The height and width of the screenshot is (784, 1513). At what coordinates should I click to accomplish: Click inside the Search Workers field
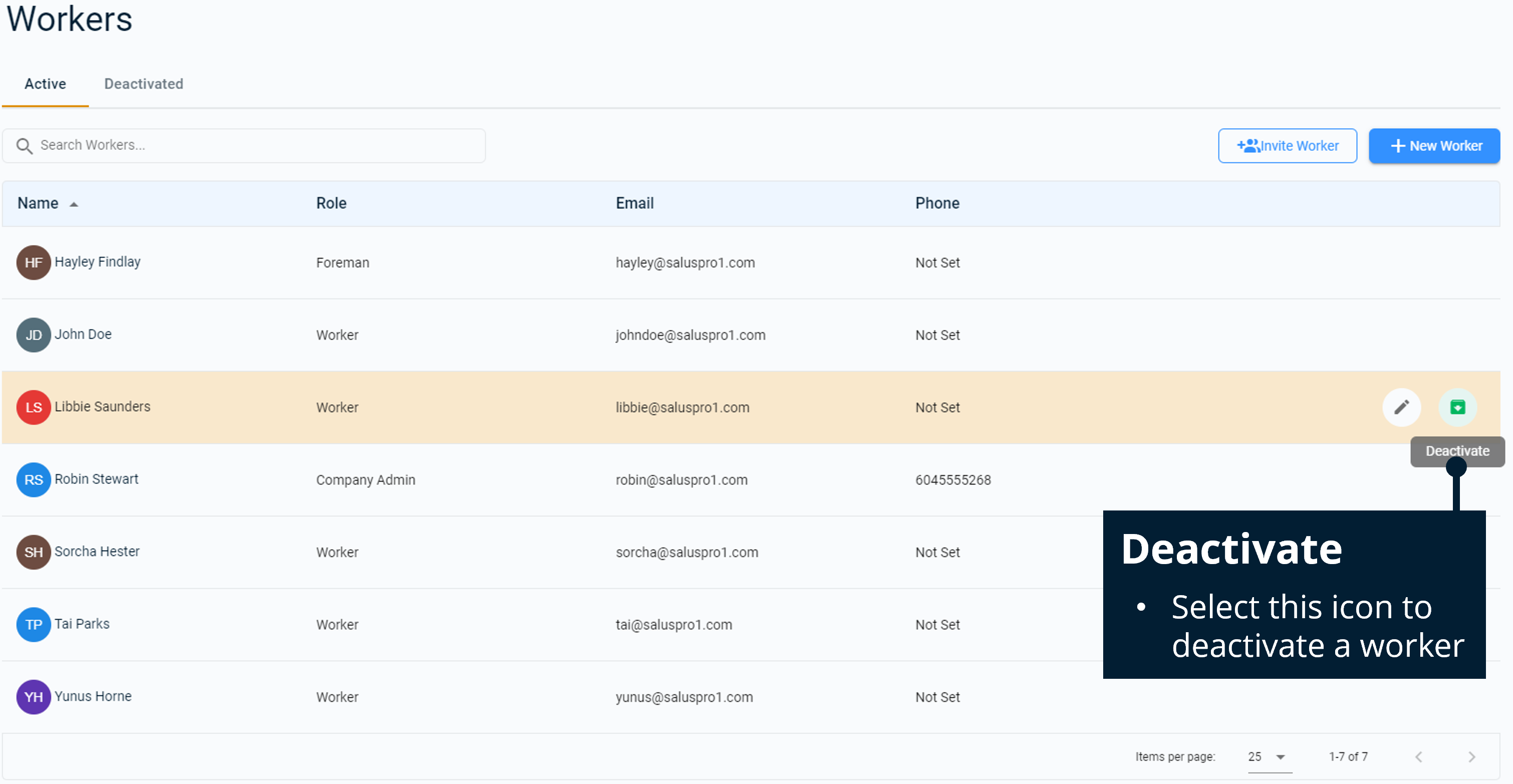pos(235,145)
